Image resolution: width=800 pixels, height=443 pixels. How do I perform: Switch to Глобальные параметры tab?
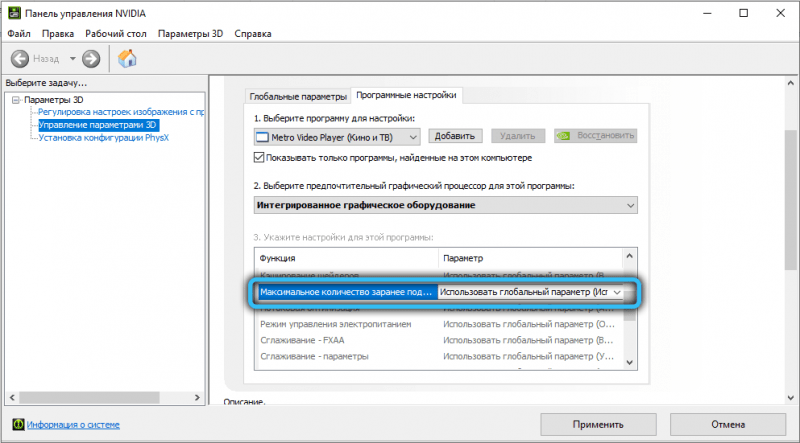click(298, 96)
